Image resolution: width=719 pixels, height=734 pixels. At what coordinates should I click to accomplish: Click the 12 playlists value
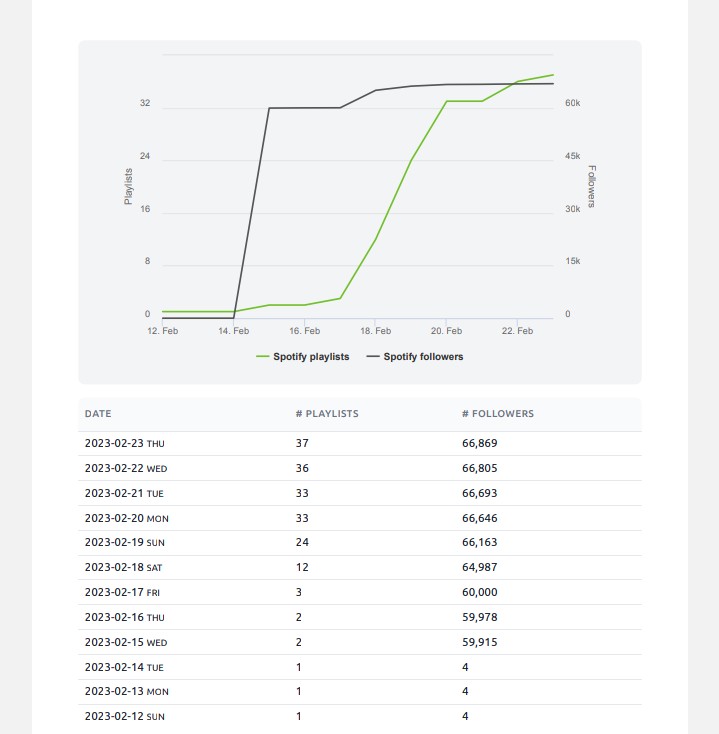click(302, 567)
